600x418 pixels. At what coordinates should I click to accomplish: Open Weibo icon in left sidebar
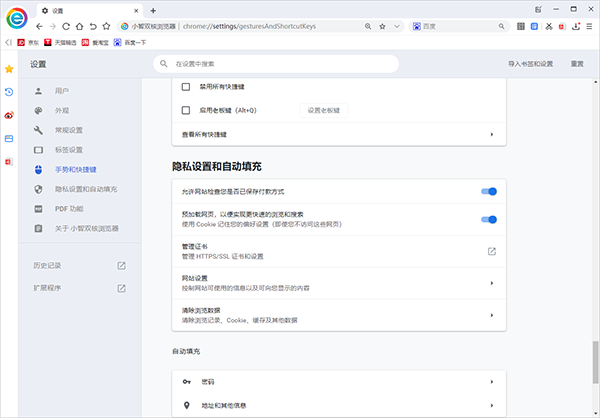tap(9, 115)
